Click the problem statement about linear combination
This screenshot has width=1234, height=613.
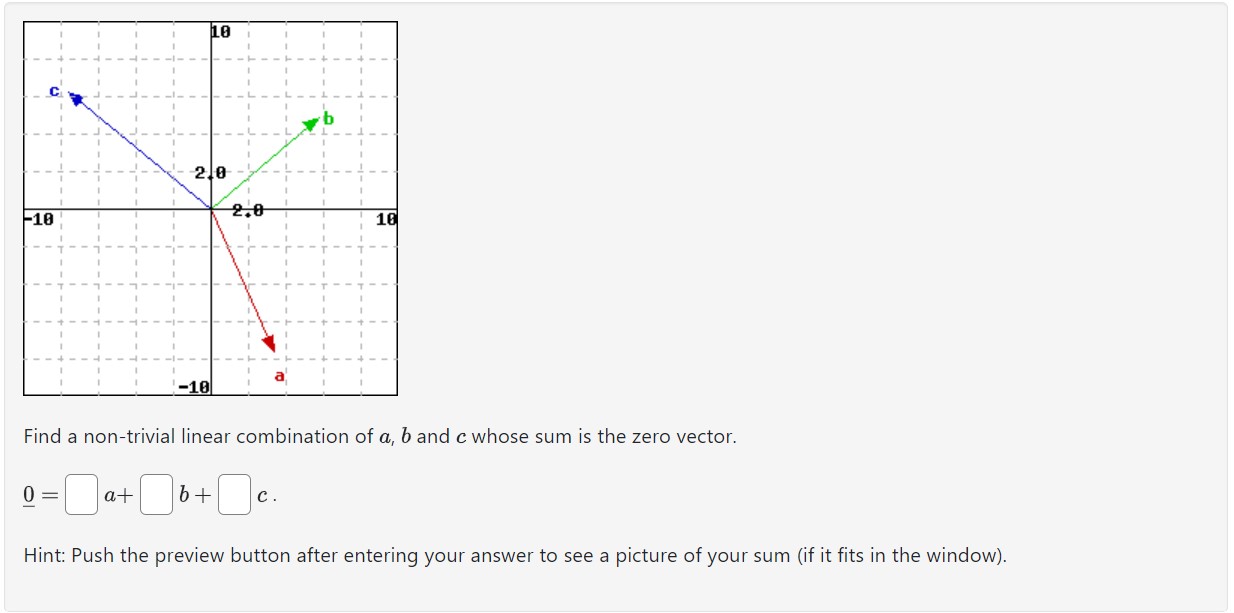tap(380, 436)
